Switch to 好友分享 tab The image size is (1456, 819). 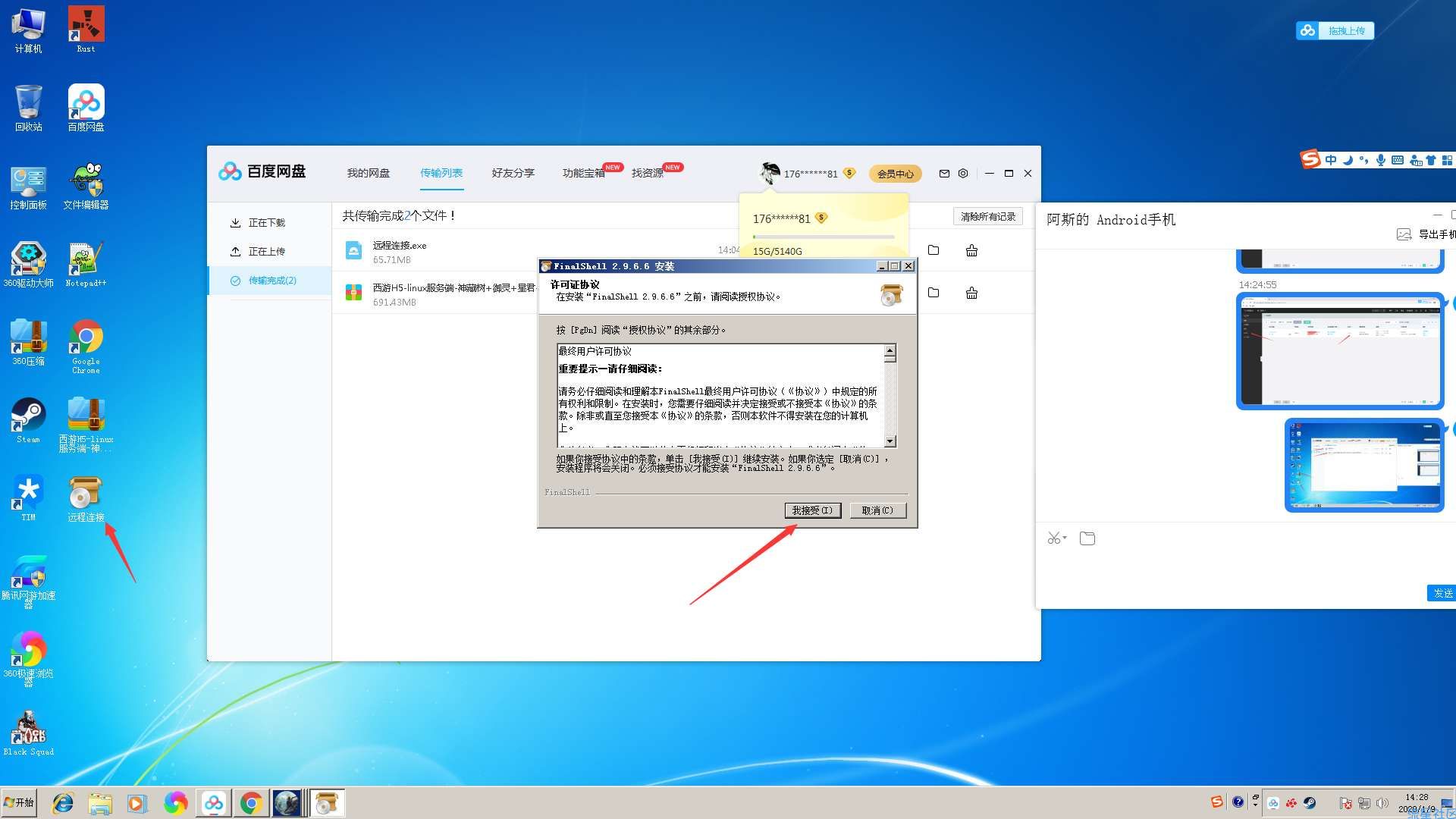[x=513, y=174]
